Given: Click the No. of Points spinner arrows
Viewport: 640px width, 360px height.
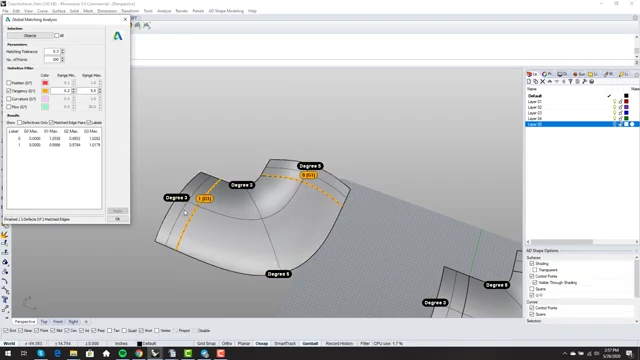Looking at the screenshot, I should [x=62, y=60].
